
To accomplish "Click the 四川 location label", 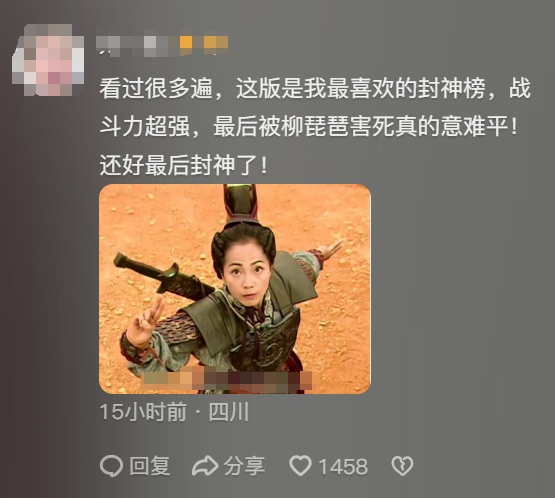I will pos(229,412).
